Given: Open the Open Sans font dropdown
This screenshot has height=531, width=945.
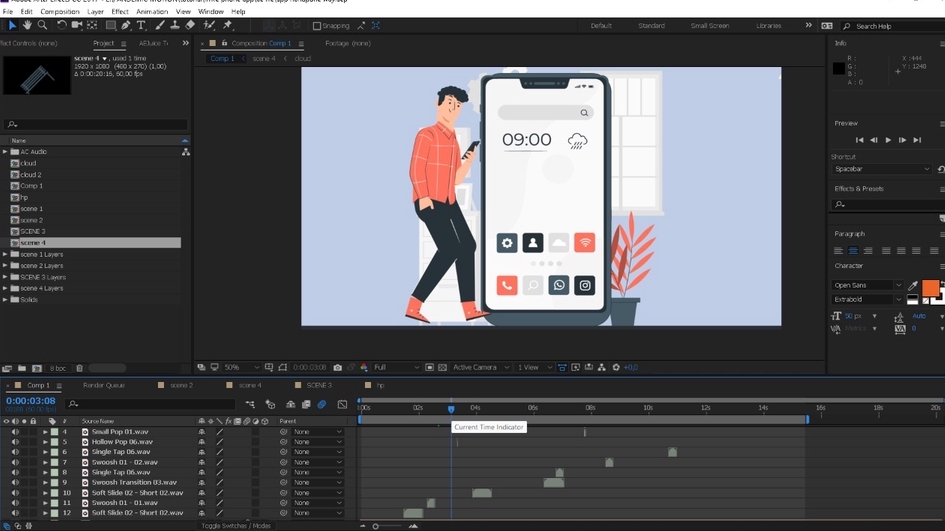Looking at the screenshot, I should [868, 285].
